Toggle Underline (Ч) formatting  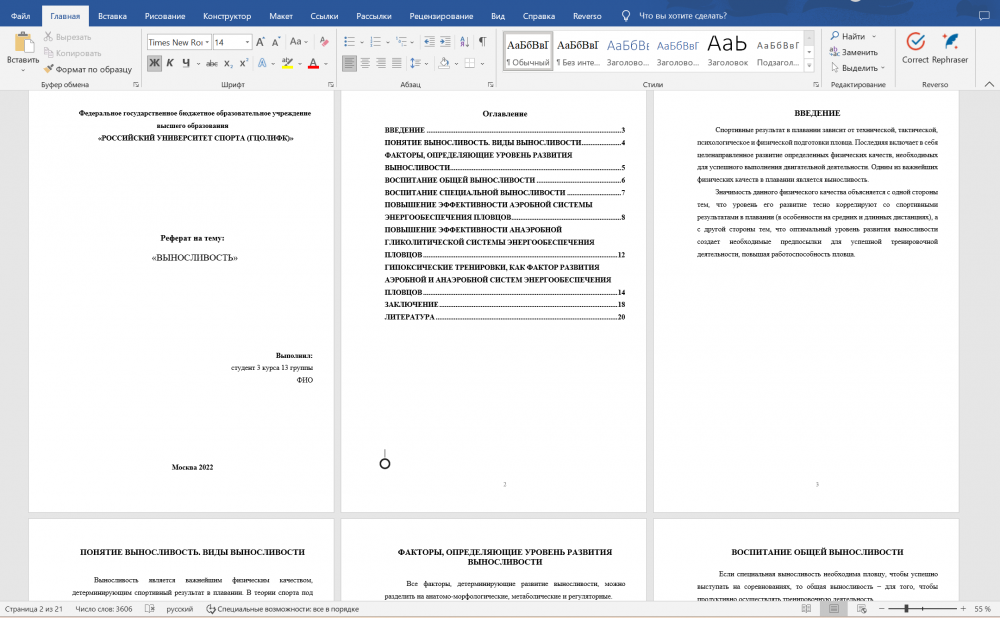pos(186,63)
